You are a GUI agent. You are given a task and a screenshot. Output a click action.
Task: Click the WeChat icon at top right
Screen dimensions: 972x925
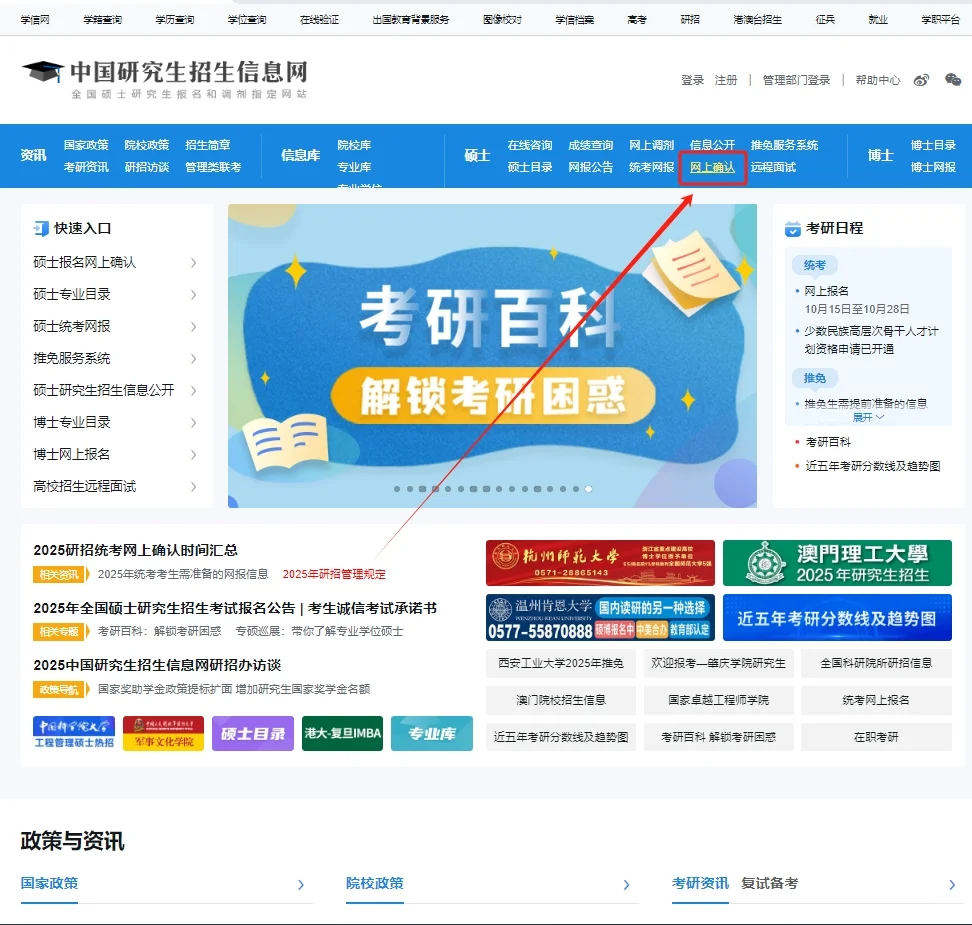[x=952, y=79]
